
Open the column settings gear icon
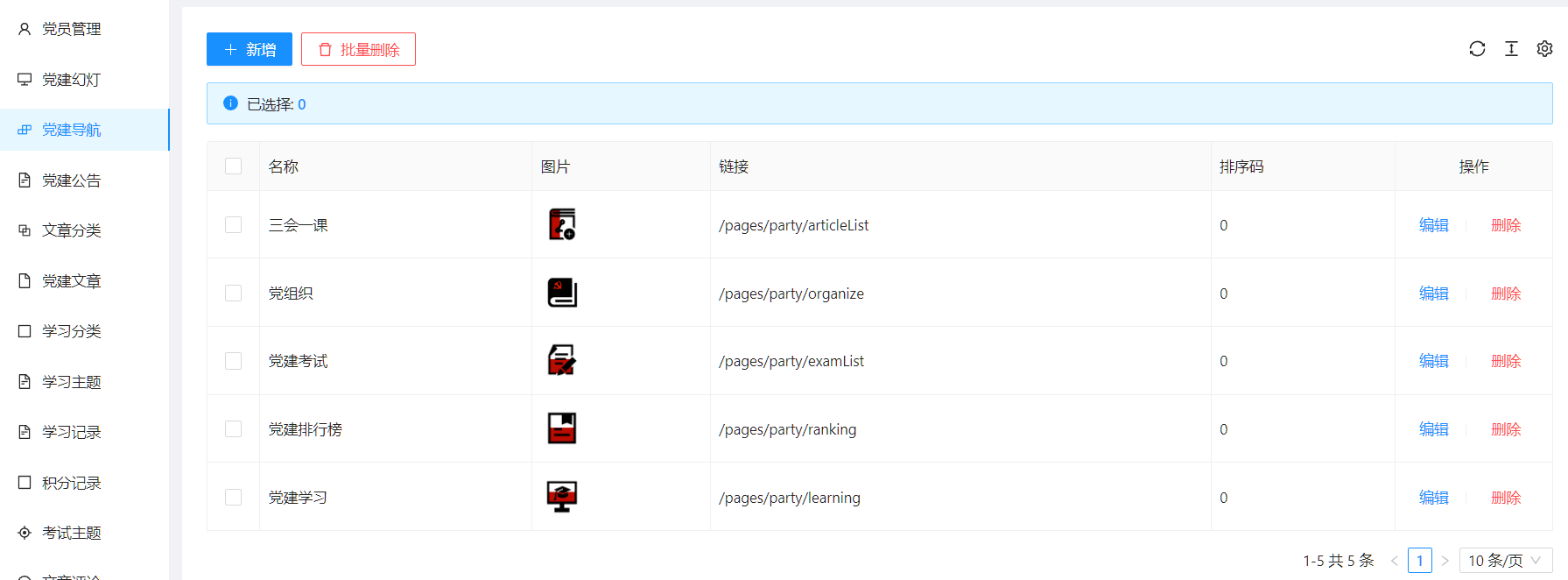[1544, 49]
